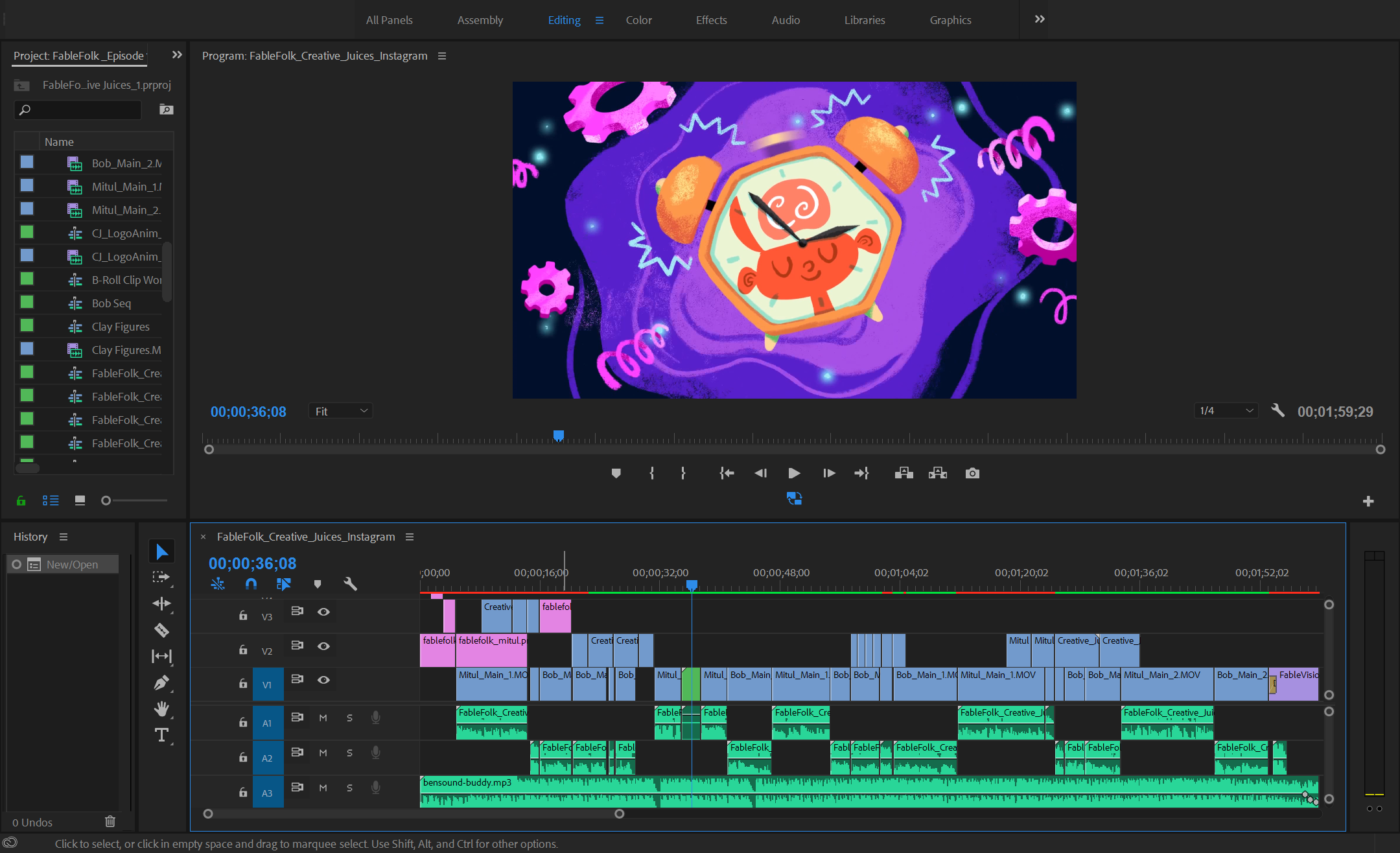
Task: Toggle V1 track output eye
Action: [x=323, y=679]
